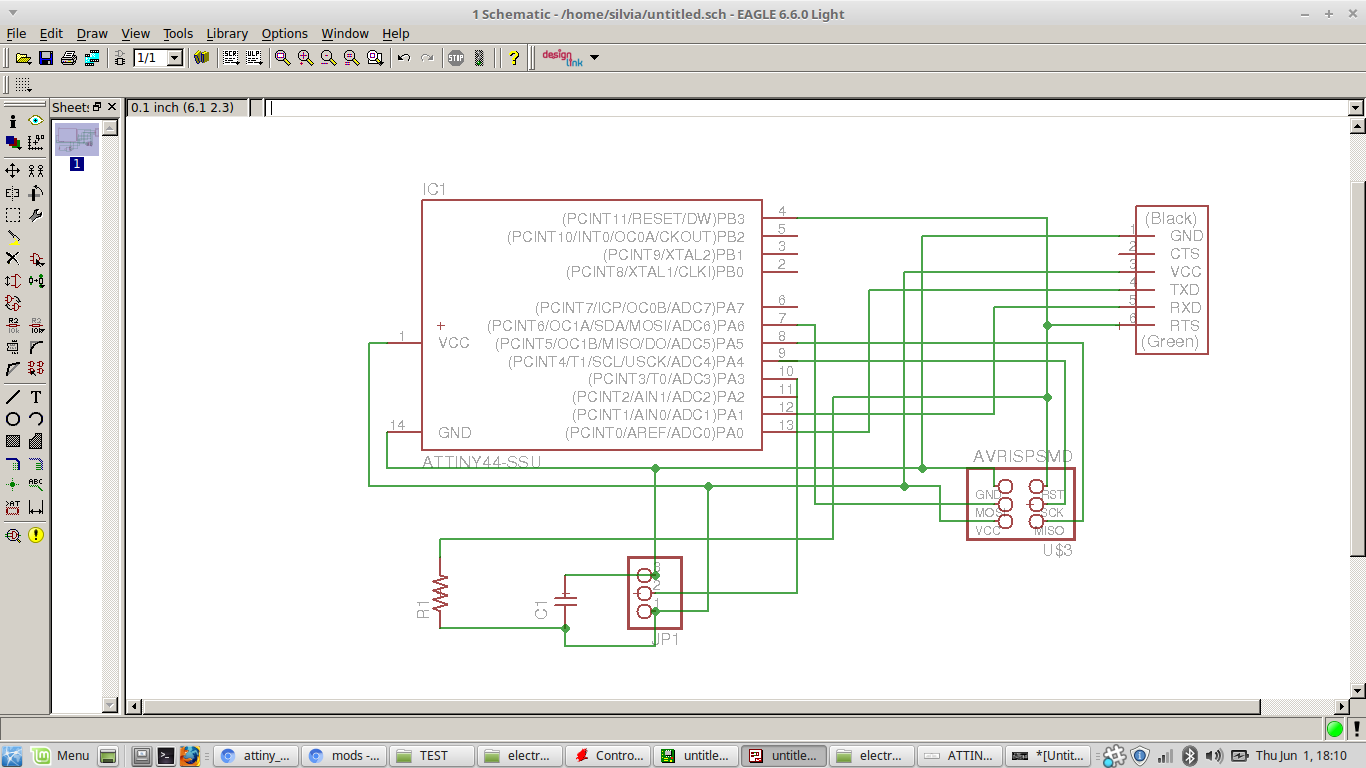Select the Dimension tool
Viewport: 1366px width, 768px height.
[x=36, y=507]
